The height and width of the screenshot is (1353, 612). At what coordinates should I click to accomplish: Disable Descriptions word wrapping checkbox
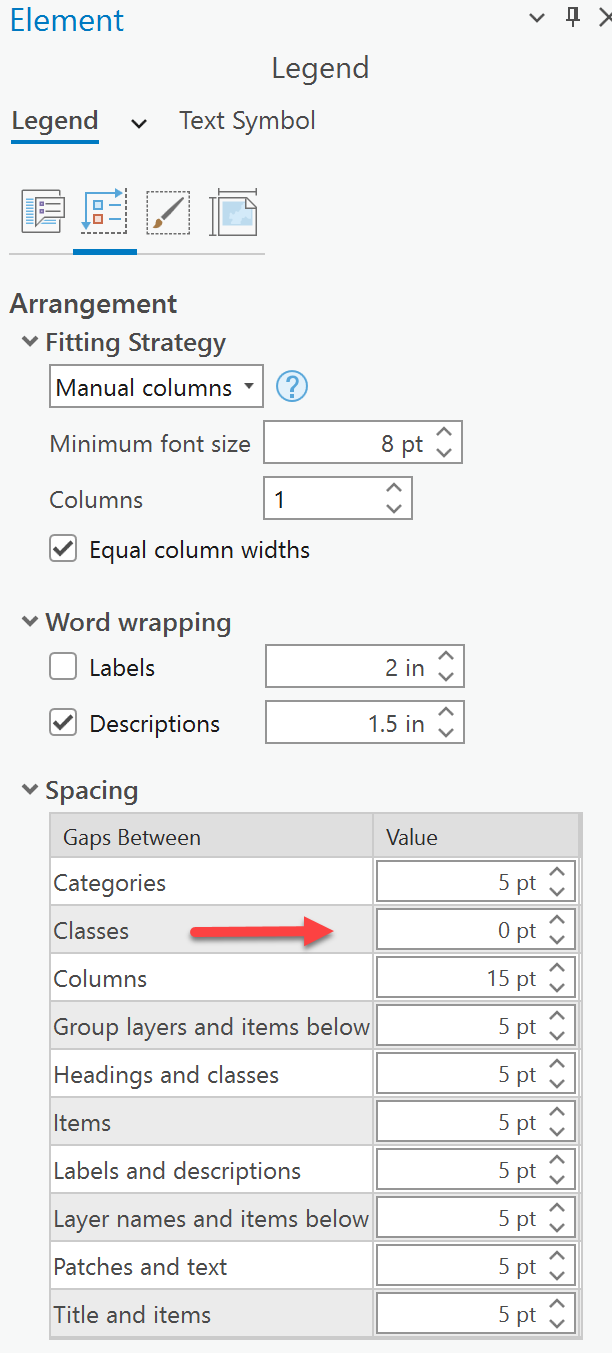tap(64, 723)
